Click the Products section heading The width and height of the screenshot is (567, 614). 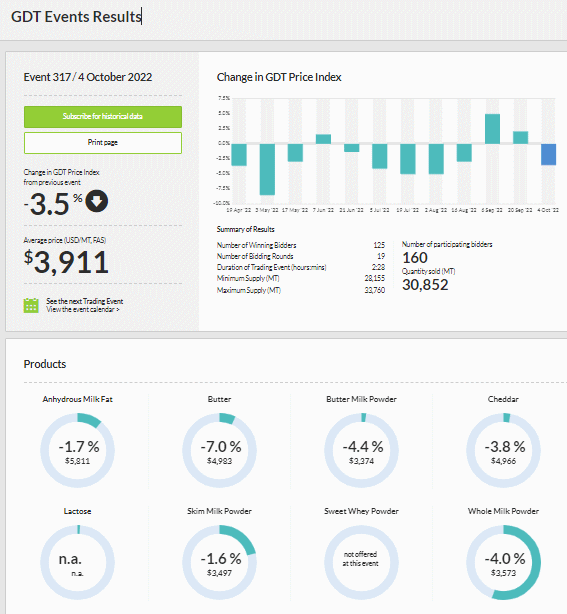(x=45, y=364)
